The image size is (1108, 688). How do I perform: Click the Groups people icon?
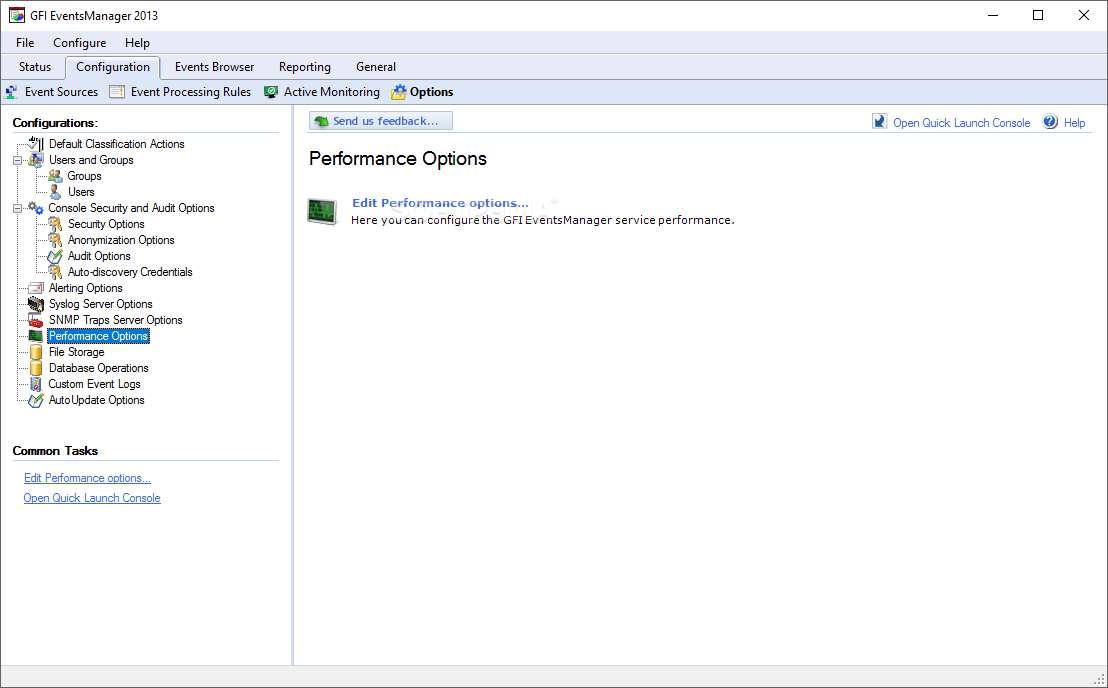click(x=55, y=176)
